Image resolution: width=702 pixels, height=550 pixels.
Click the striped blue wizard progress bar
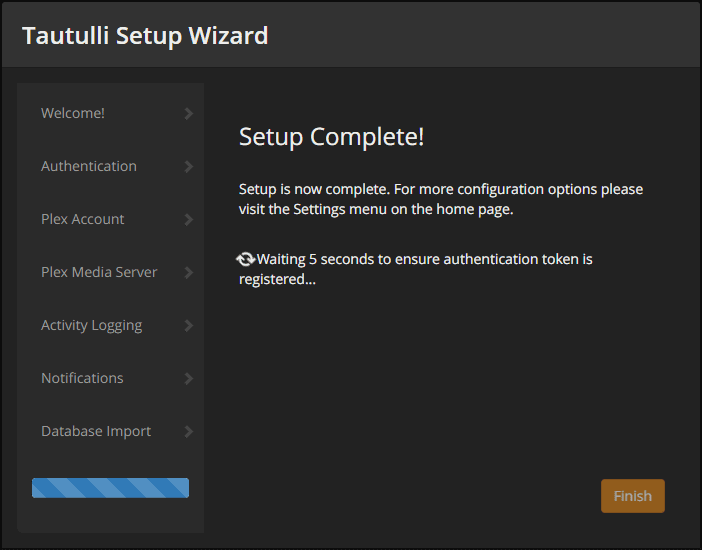pyautogui.click(x=110, y=488)
